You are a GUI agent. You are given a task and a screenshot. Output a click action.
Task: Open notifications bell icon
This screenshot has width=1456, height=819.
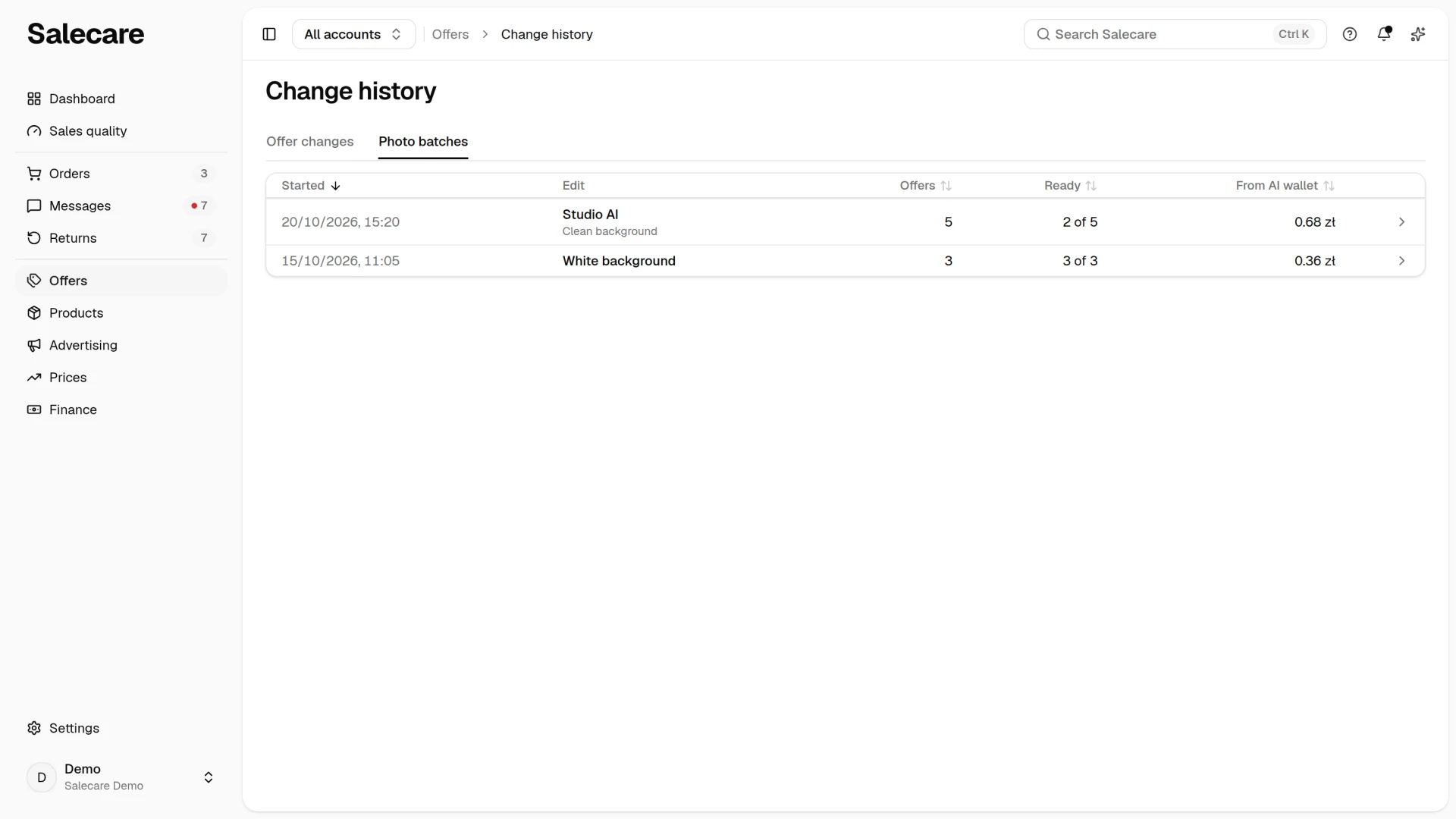point(1384,34)
